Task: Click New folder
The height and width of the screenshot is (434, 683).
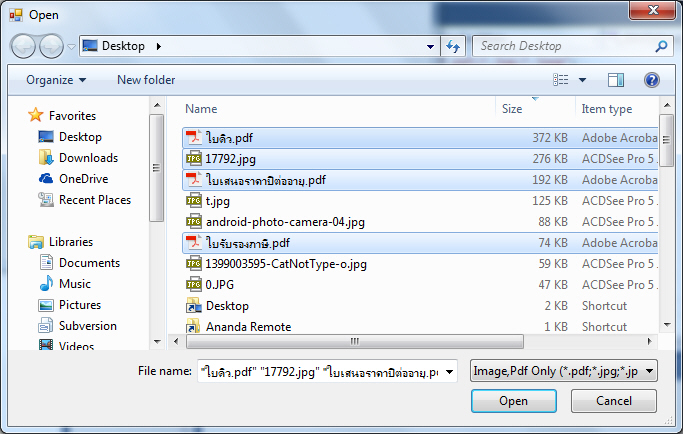Action: click(146, 80)
